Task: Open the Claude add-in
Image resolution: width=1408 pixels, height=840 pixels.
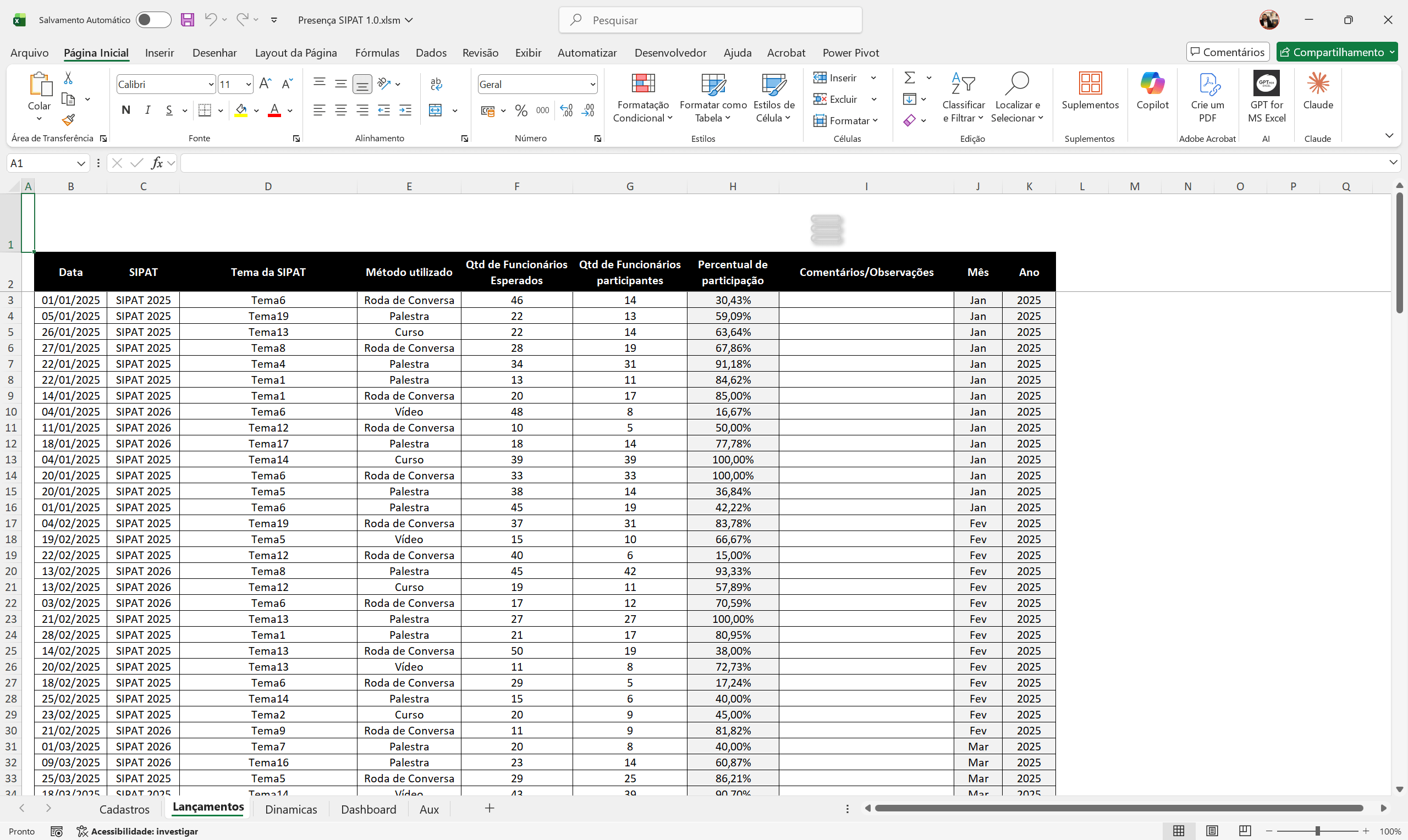Action: coord(1318,91)
